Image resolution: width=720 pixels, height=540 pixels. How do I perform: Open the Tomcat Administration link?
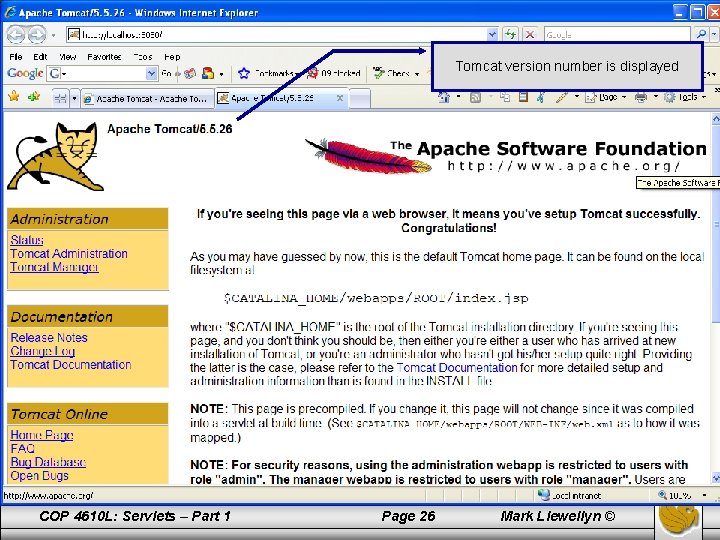69,253
